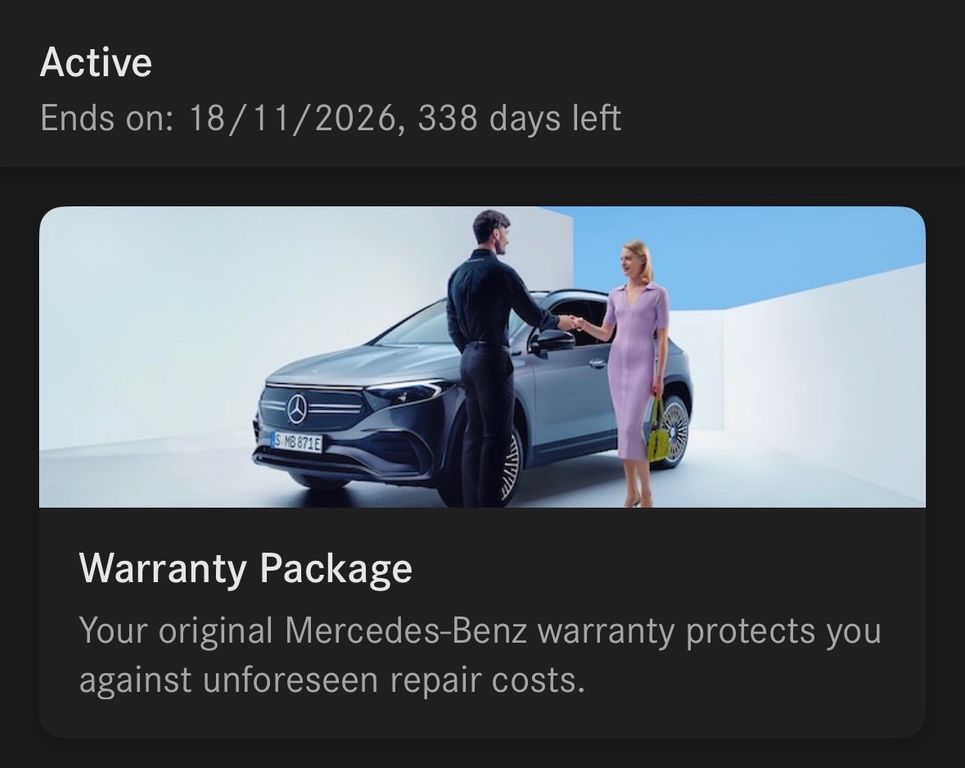This screenshot has height=768, width=965.
Task: Tap the green handbag in the image
Action: (658, 431)
